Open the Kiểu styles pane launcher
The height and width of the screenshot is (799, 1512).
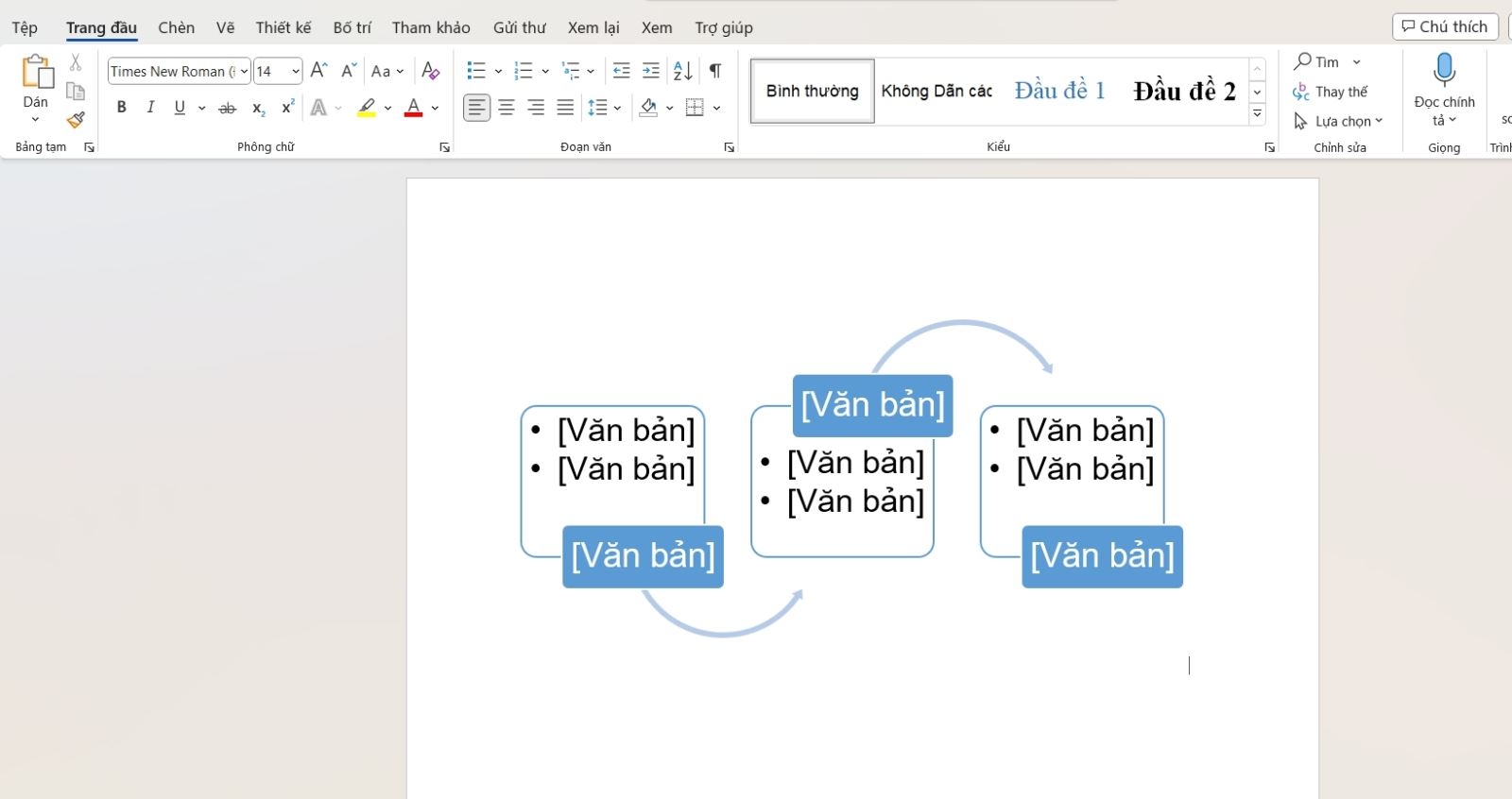[x=1269, y=147]
